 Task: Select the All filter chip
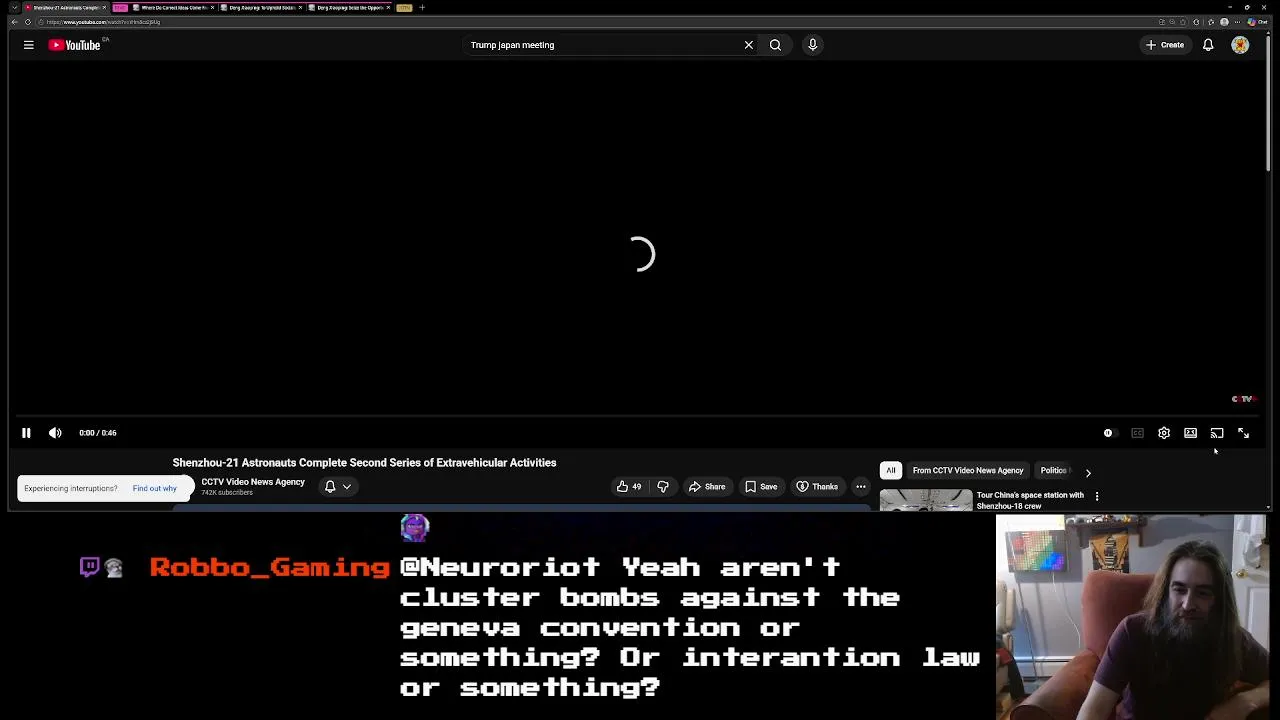point(890,470)
